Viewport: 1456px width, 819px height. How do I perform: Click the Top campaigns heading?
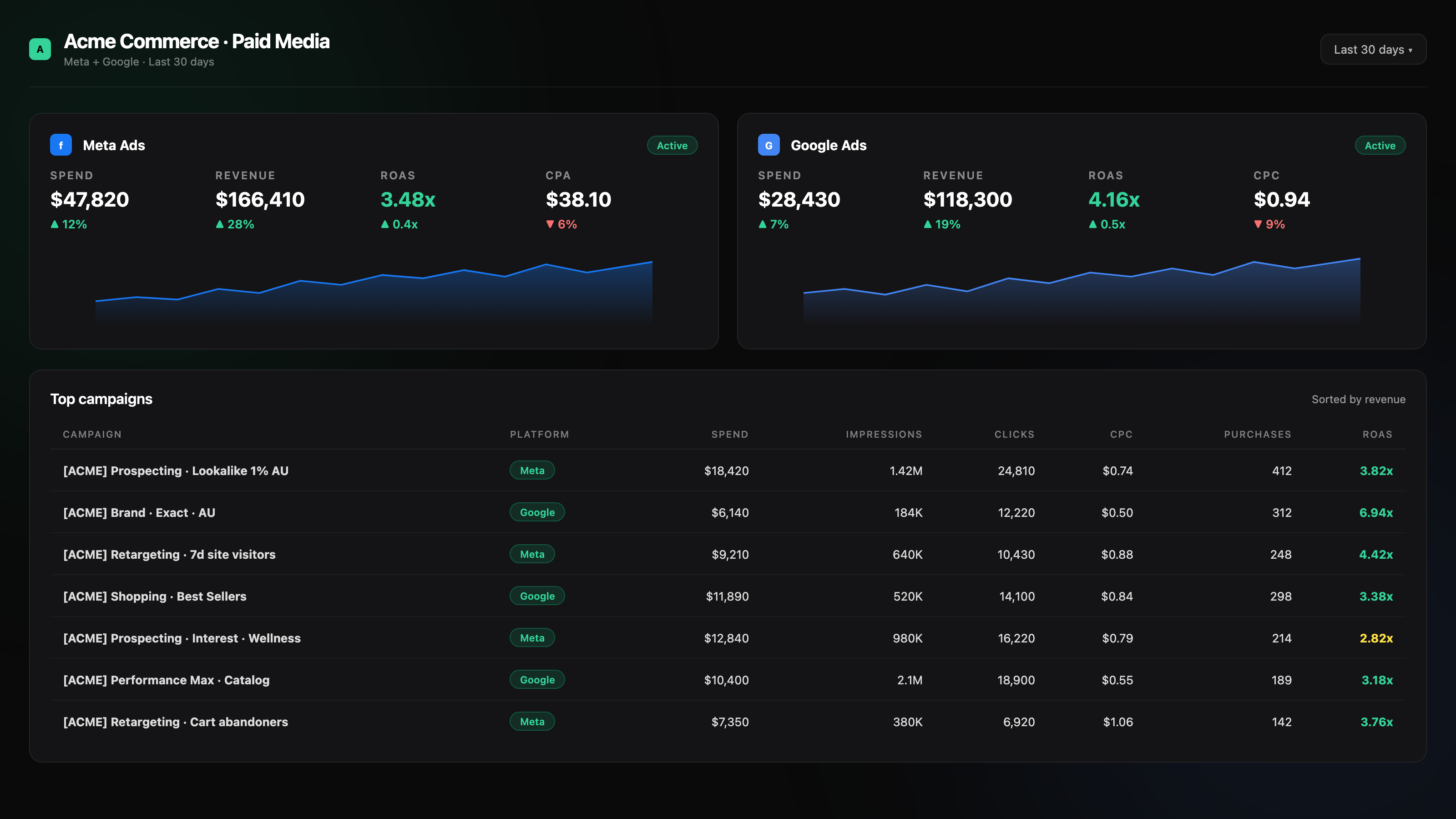click(x=101, y=399)
